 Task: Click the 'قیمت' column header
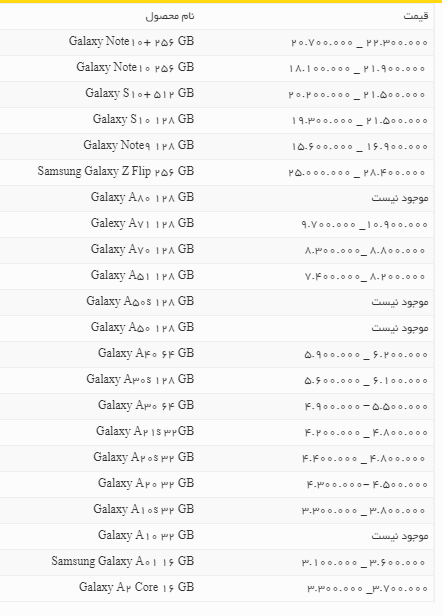point(416,16)
